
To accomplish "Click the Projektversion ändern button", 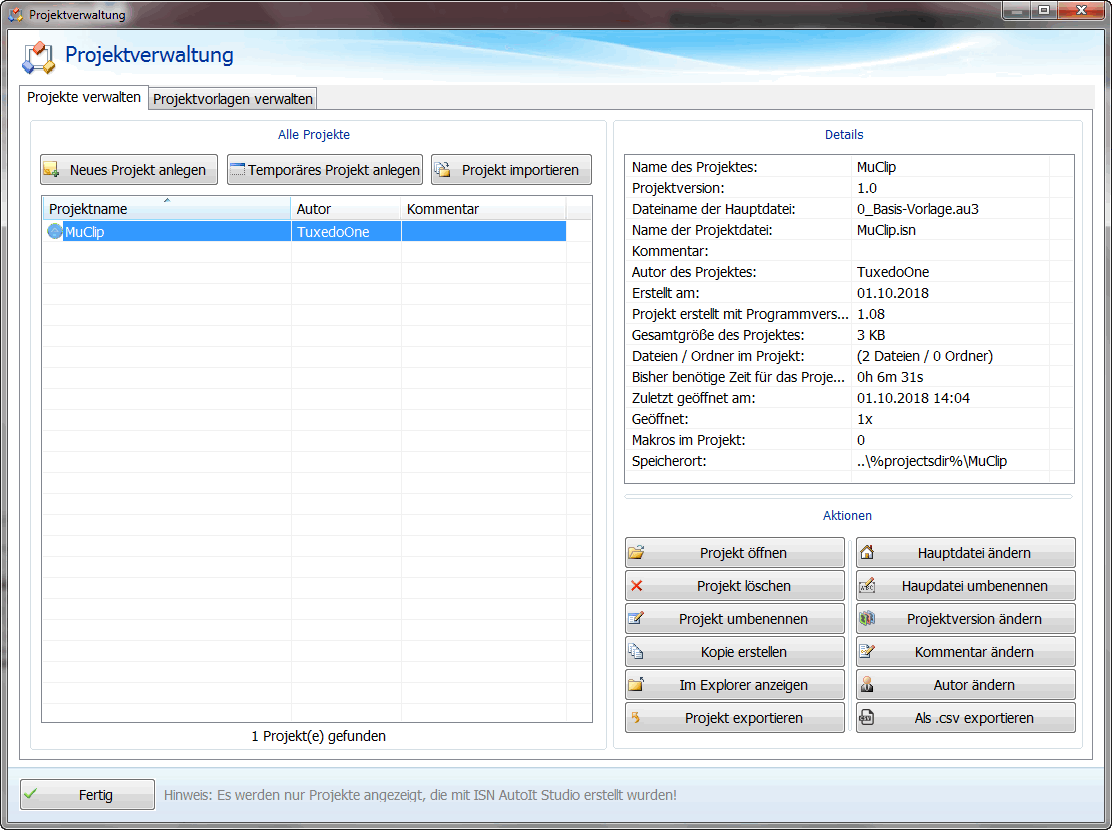I will (x=965, y=619).
